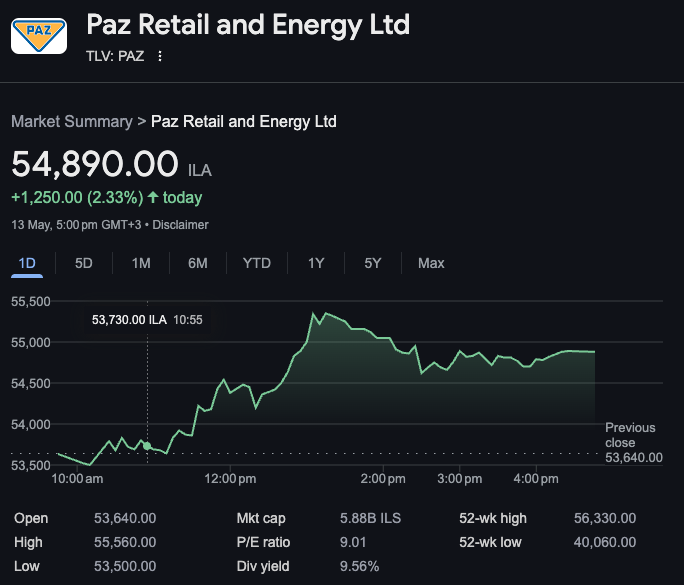
Task: Click the PAZ company logo
Action: click(39, 36)
